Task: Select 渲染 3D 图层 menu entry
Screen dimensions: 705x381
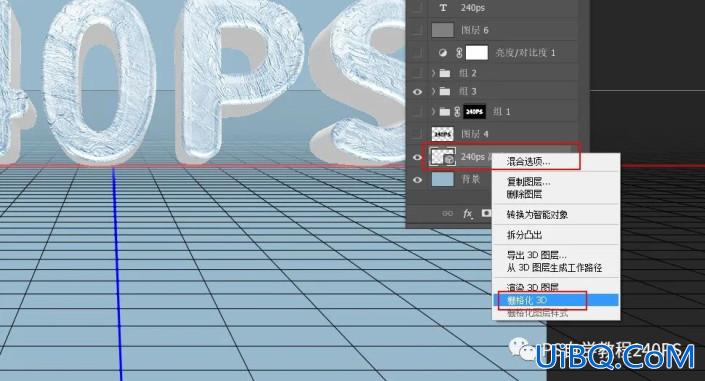Action: (x=532, y=287)
